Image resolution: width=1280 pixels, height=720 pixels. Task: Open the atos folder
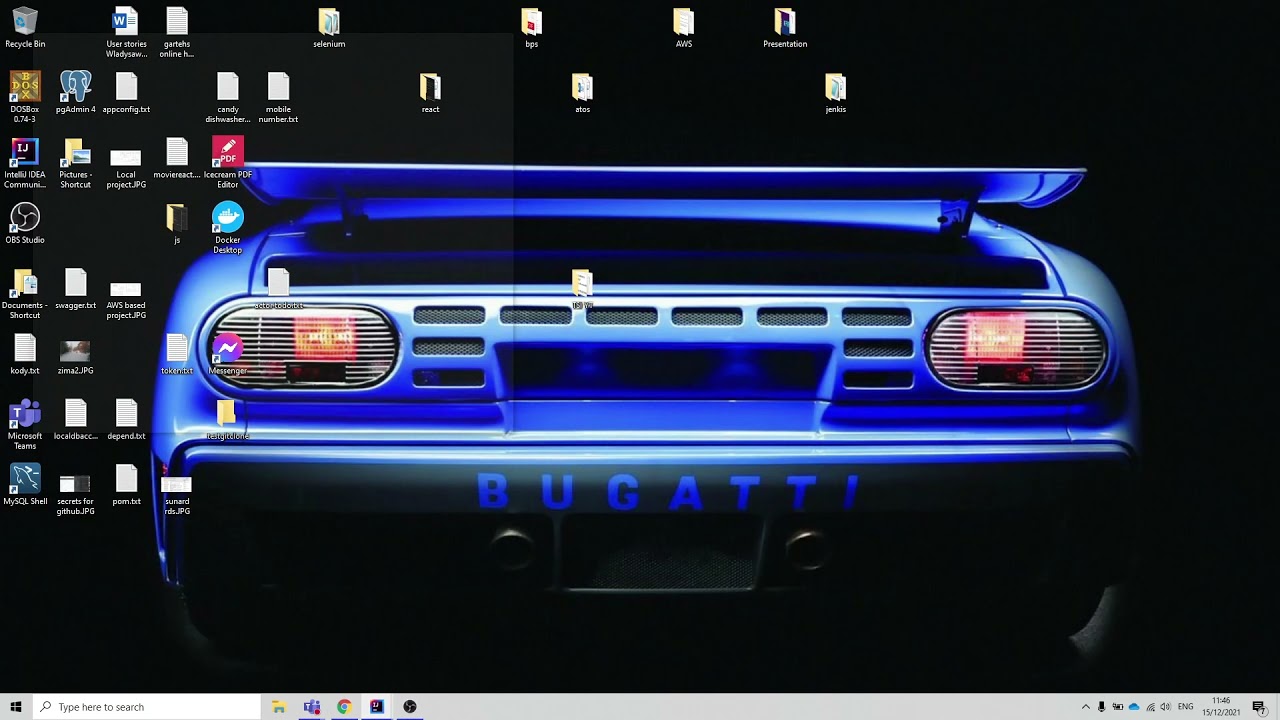click(583, 93)
